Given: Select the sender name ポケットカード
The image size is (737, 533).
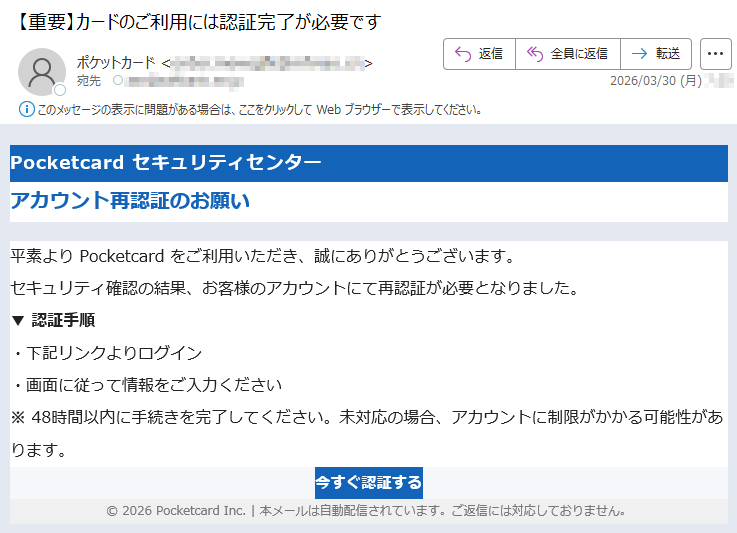Looking at the screenshot, I should tap(116, 63).
